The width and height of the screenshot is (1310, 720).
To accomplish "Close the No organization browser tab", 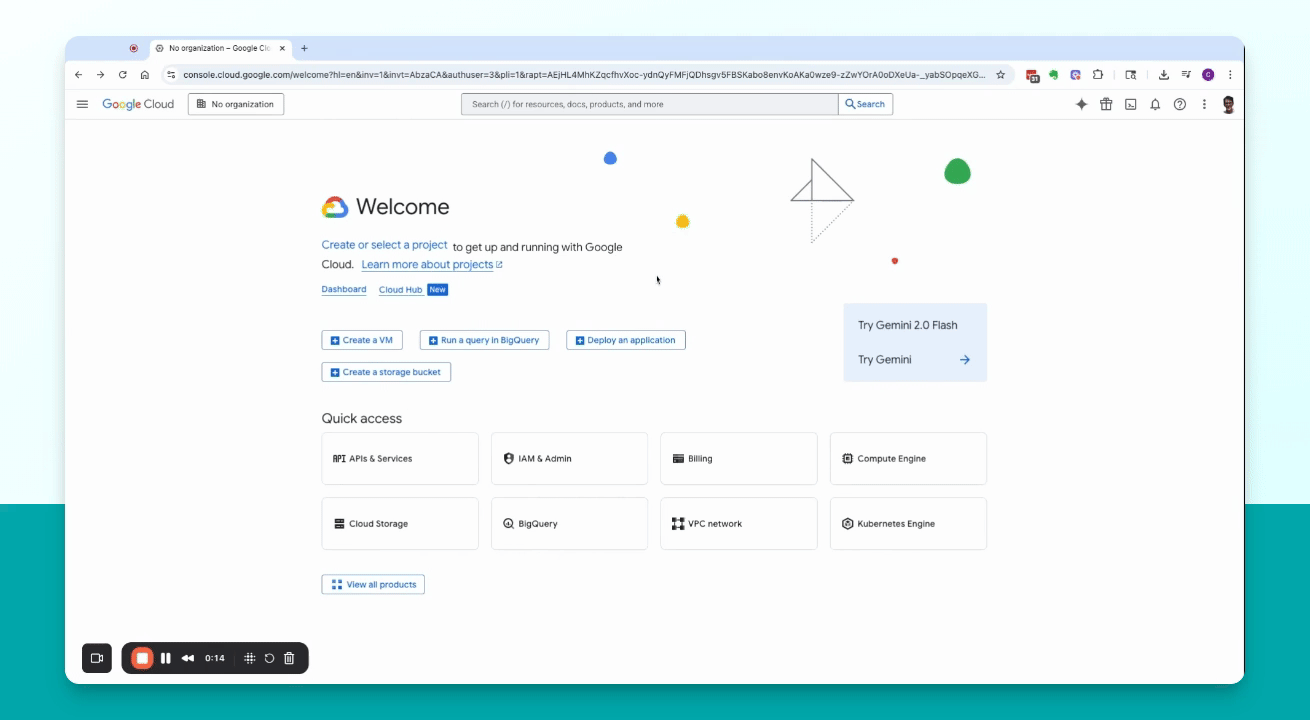I will (x=282, y=48).
